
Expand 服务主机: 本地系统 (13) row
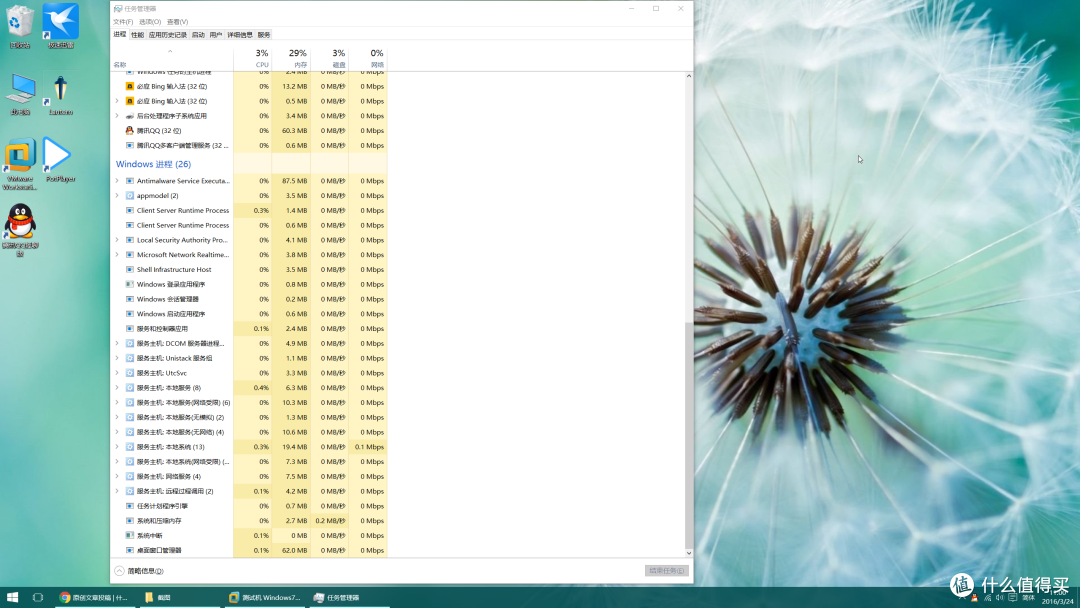click(117, 447)
